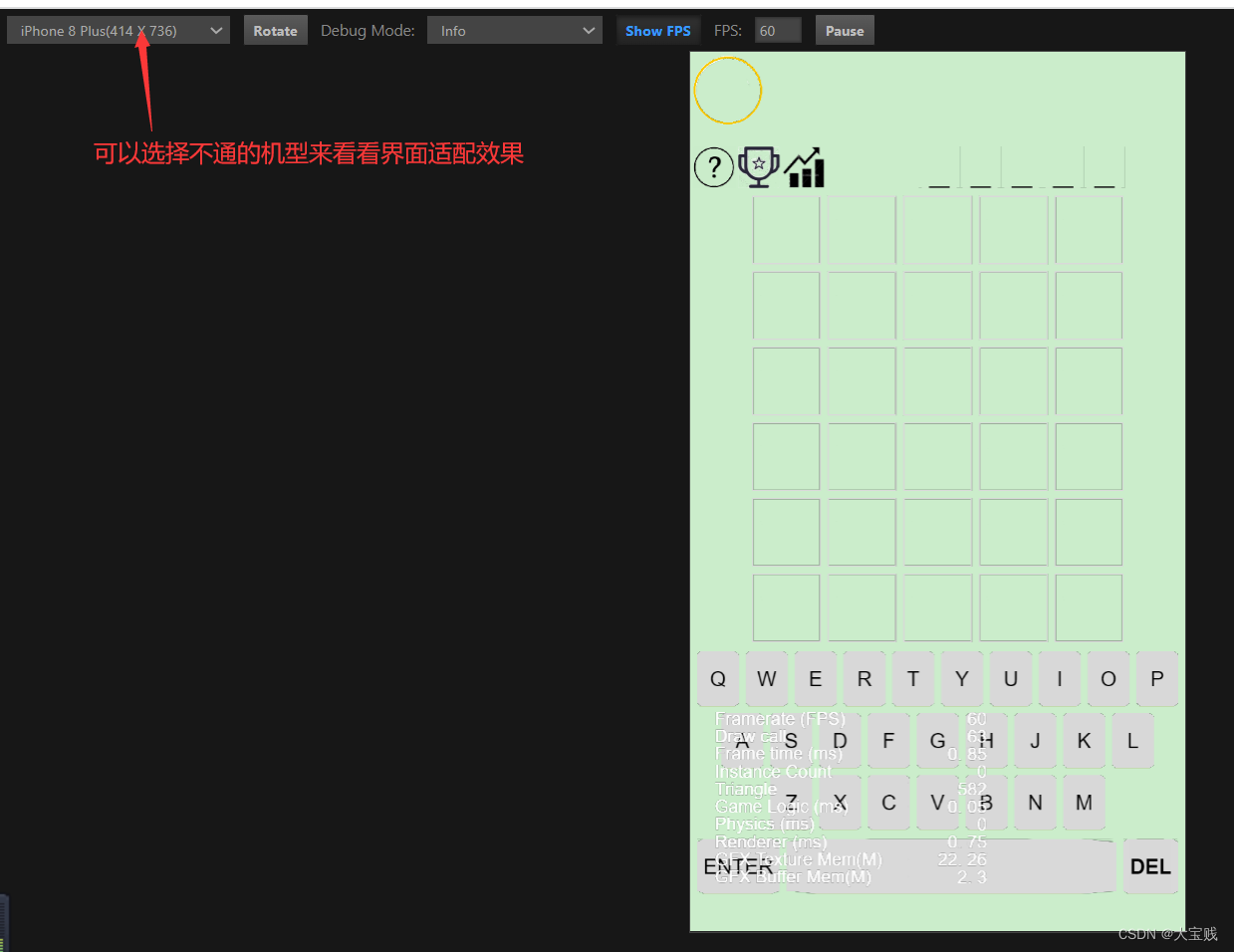1234x952 pixels.
Task: Open the trophy achievements icon
Action: point(759,167)
